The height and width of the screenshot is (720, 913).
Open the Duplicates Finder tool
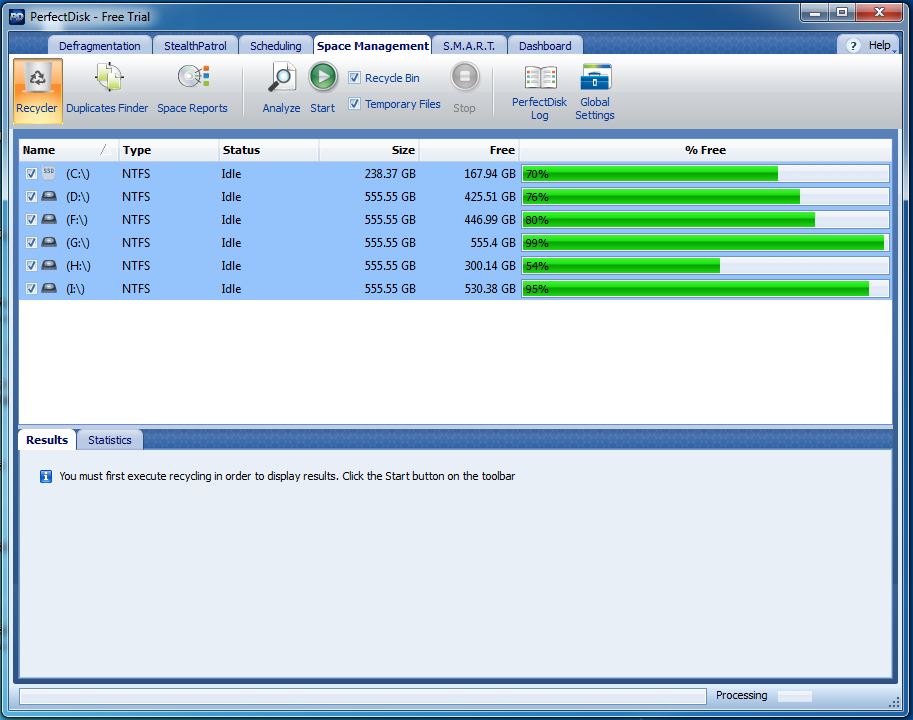108,80
